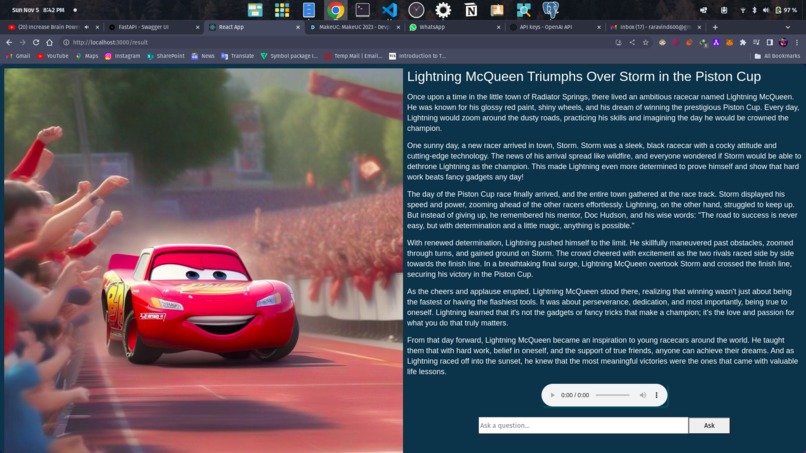Open the Gmail bookmark
This screenshot has width=806, height=453.
click(x=18, y=56)
